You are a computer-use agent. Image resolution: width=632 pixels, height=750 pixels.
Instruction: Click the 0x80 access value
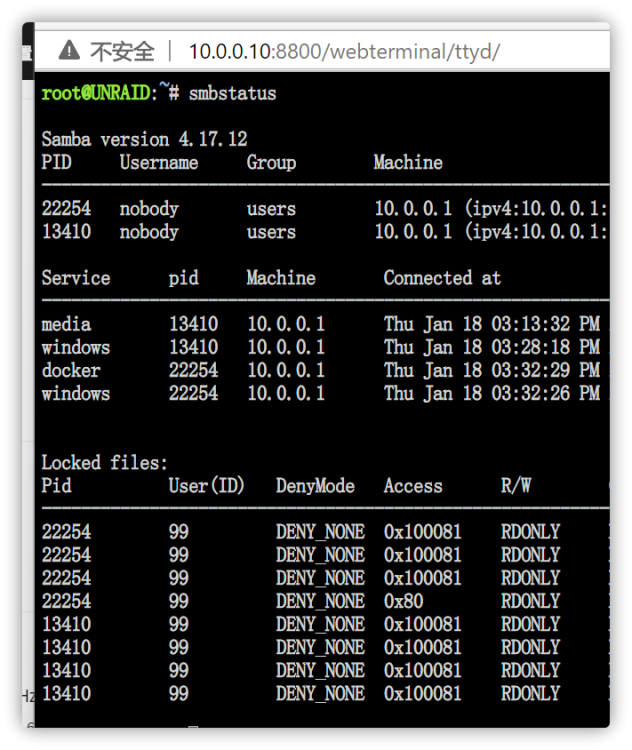click(x=403, y=601)
